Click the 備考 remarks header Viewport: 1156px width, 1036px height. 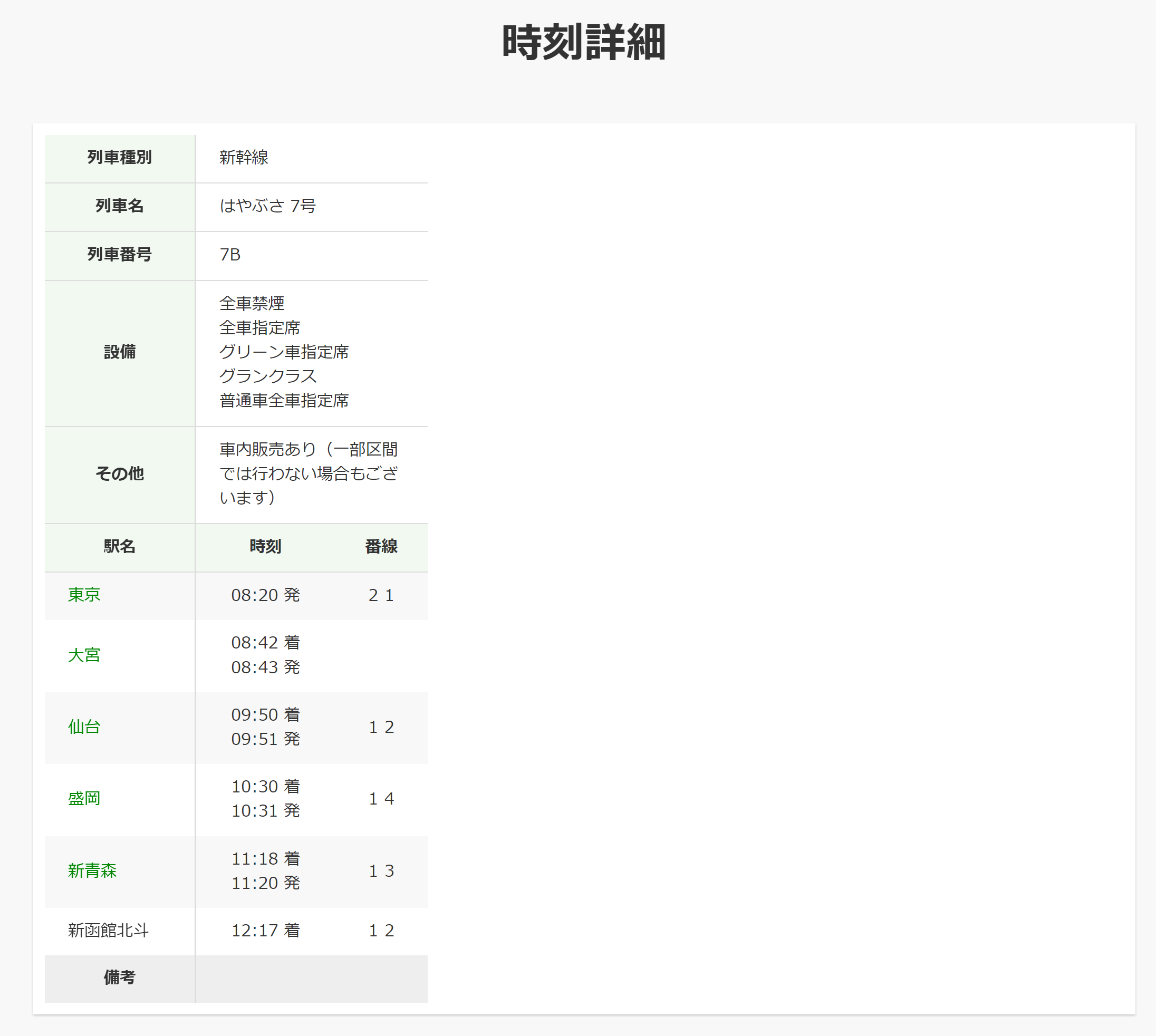click(x=120, y=978)
